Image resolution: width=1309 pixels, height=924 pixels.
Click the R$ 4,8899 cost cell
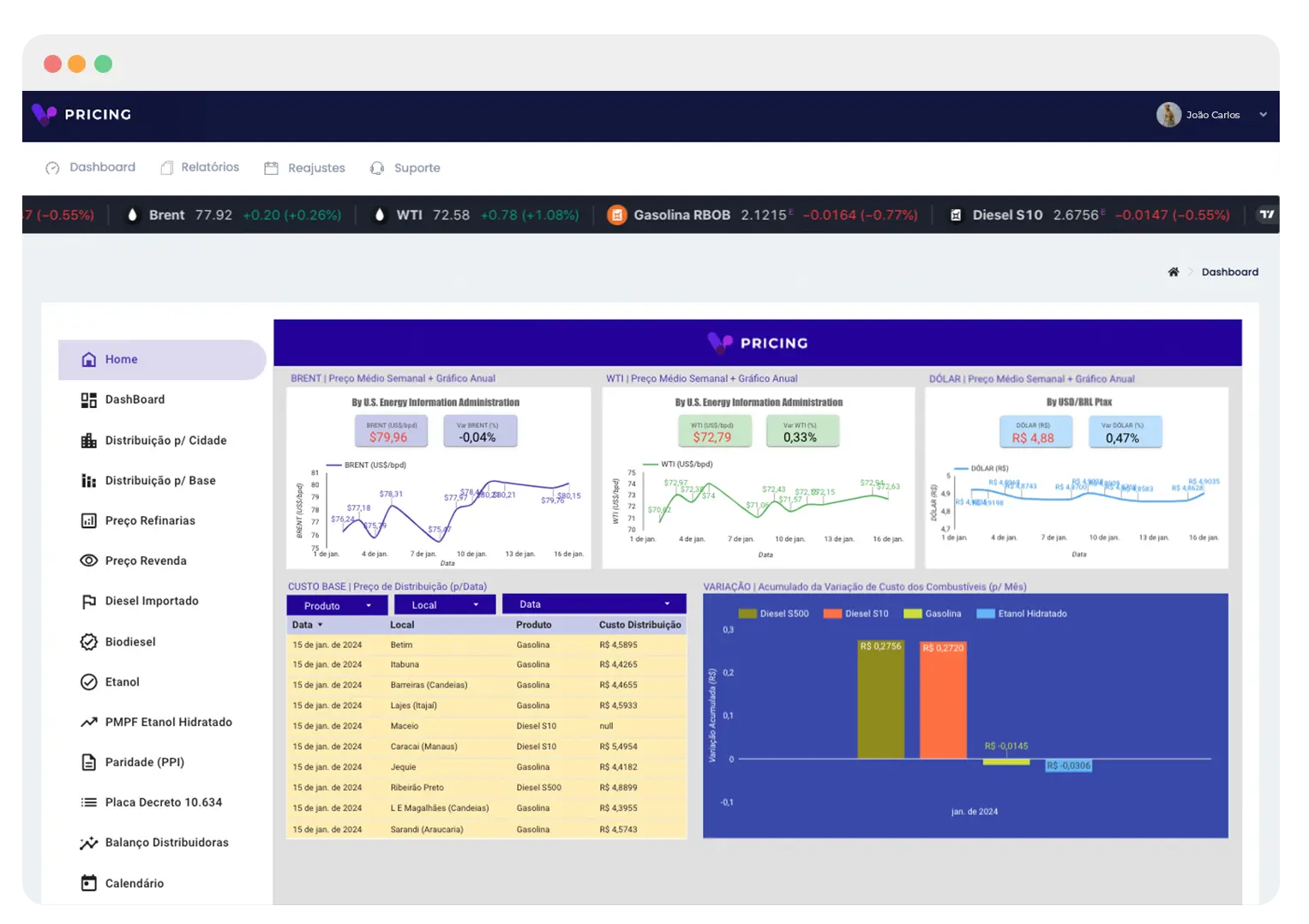tap(618, 788)
